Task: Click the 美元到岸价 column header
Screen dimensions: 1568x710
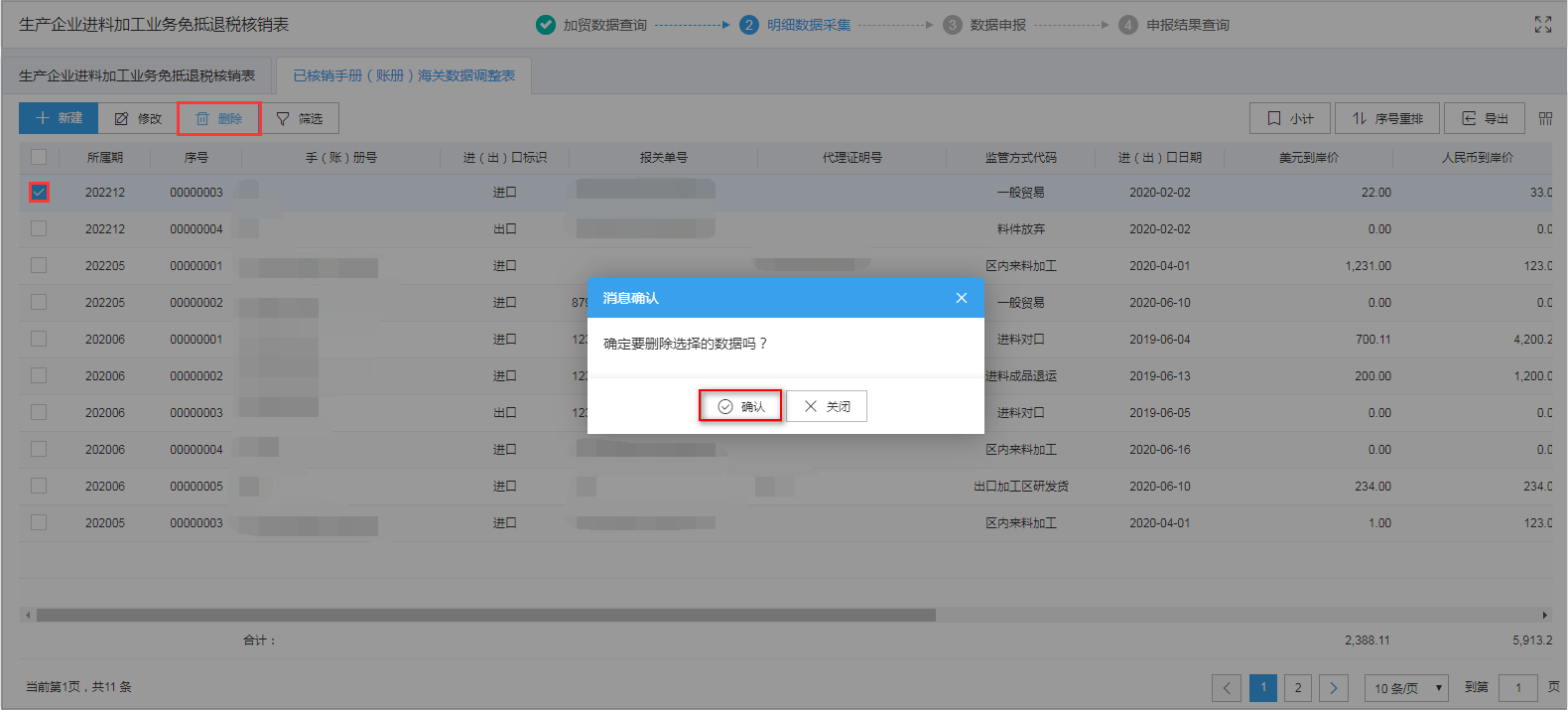Action: point(1309,157)
